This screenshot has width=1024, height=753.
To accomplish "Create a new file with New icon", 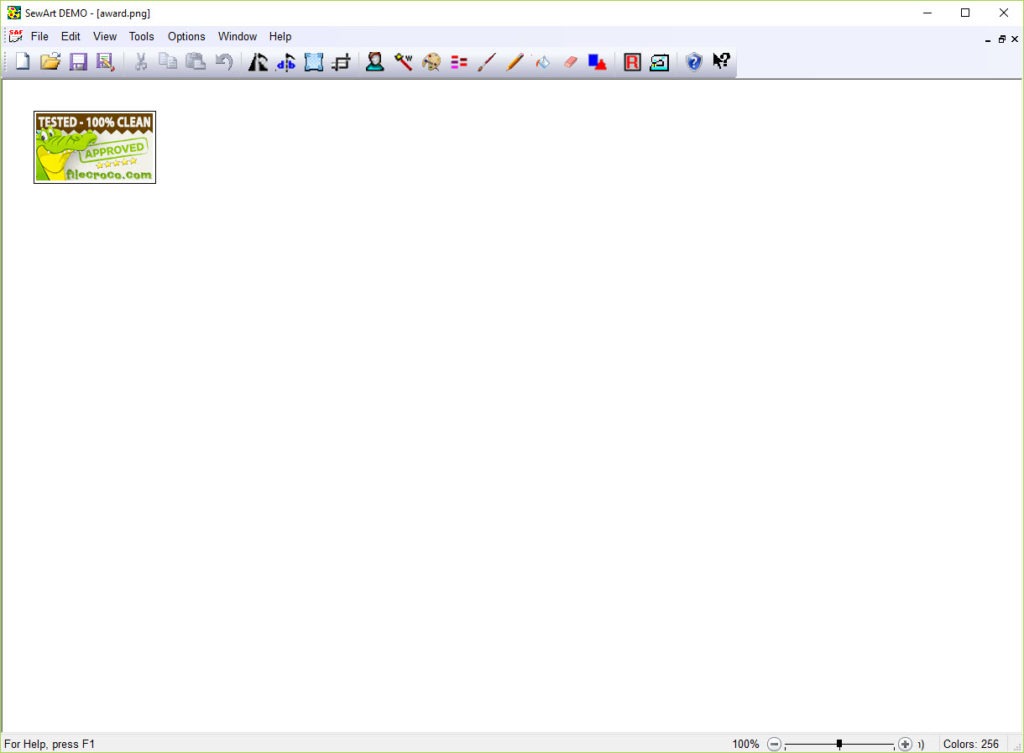I will click(x=22, y=62).
